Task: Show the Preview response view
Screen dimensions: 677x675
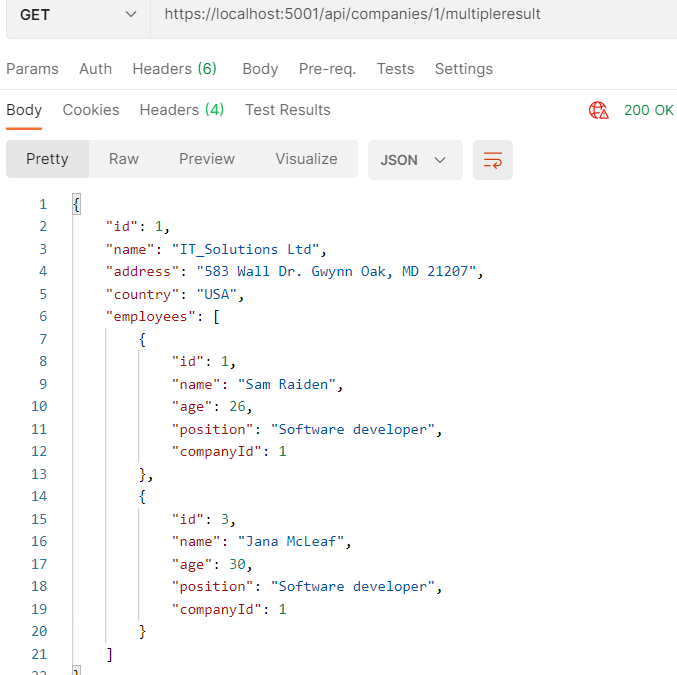Action: coord(207,159)
